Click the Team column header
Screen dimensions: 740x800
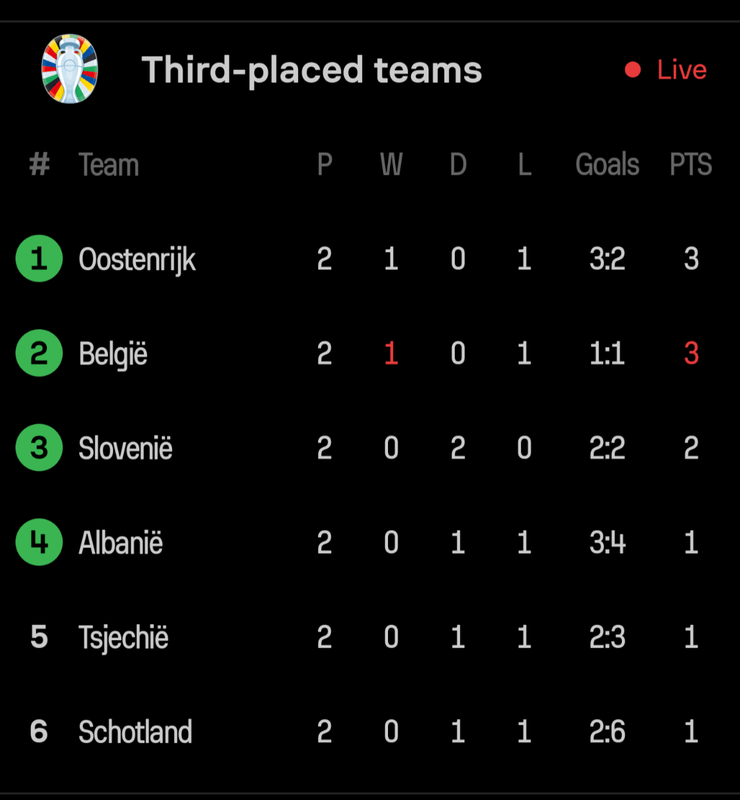click(109, 164)
